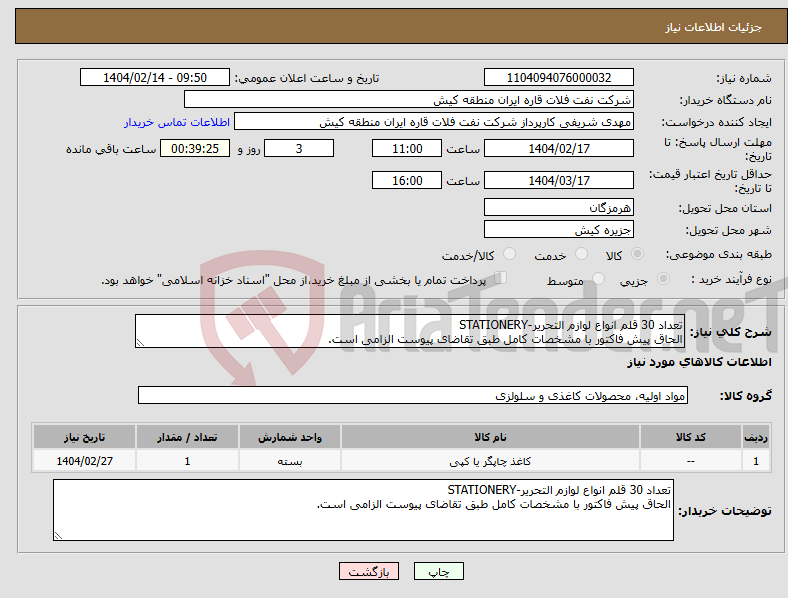788x598 pixels.
Task: Click the واحد شمارش column header
Action: tap(290, 437)
